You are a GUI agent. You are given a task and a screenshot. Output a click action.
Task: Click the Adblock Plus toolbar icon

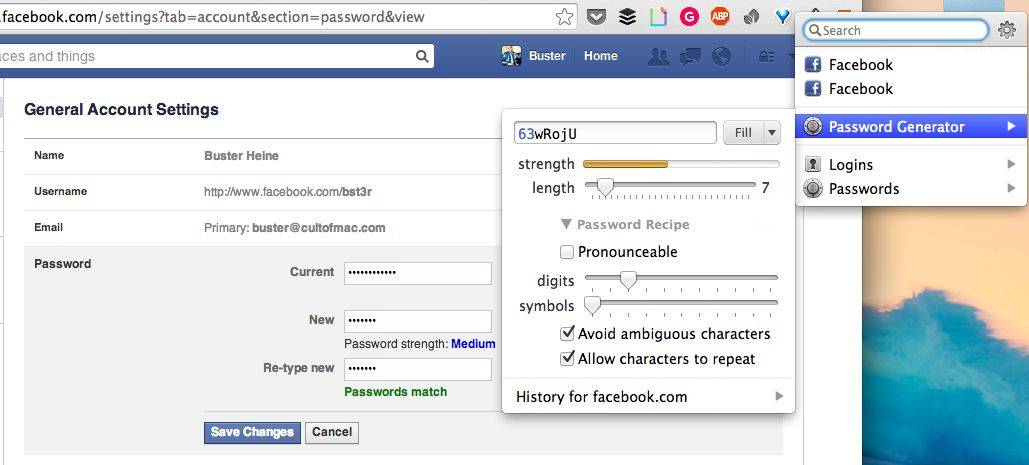720,16
